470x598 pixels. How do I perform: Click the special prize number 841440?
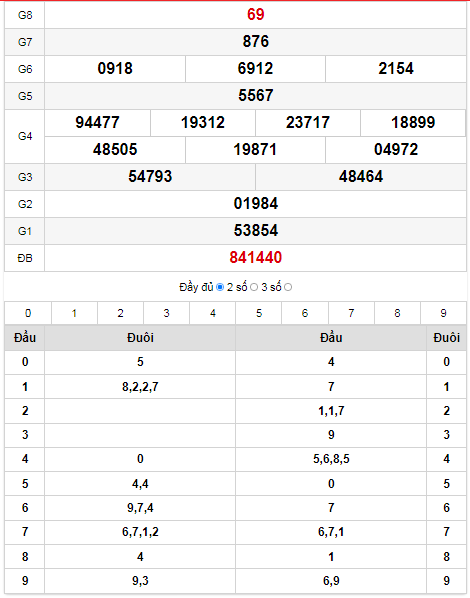pos(256,258)
